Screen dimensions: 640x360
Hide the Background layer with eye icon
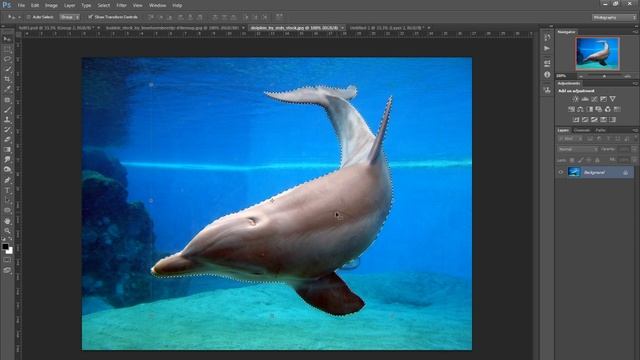click(x=560, y=173)
